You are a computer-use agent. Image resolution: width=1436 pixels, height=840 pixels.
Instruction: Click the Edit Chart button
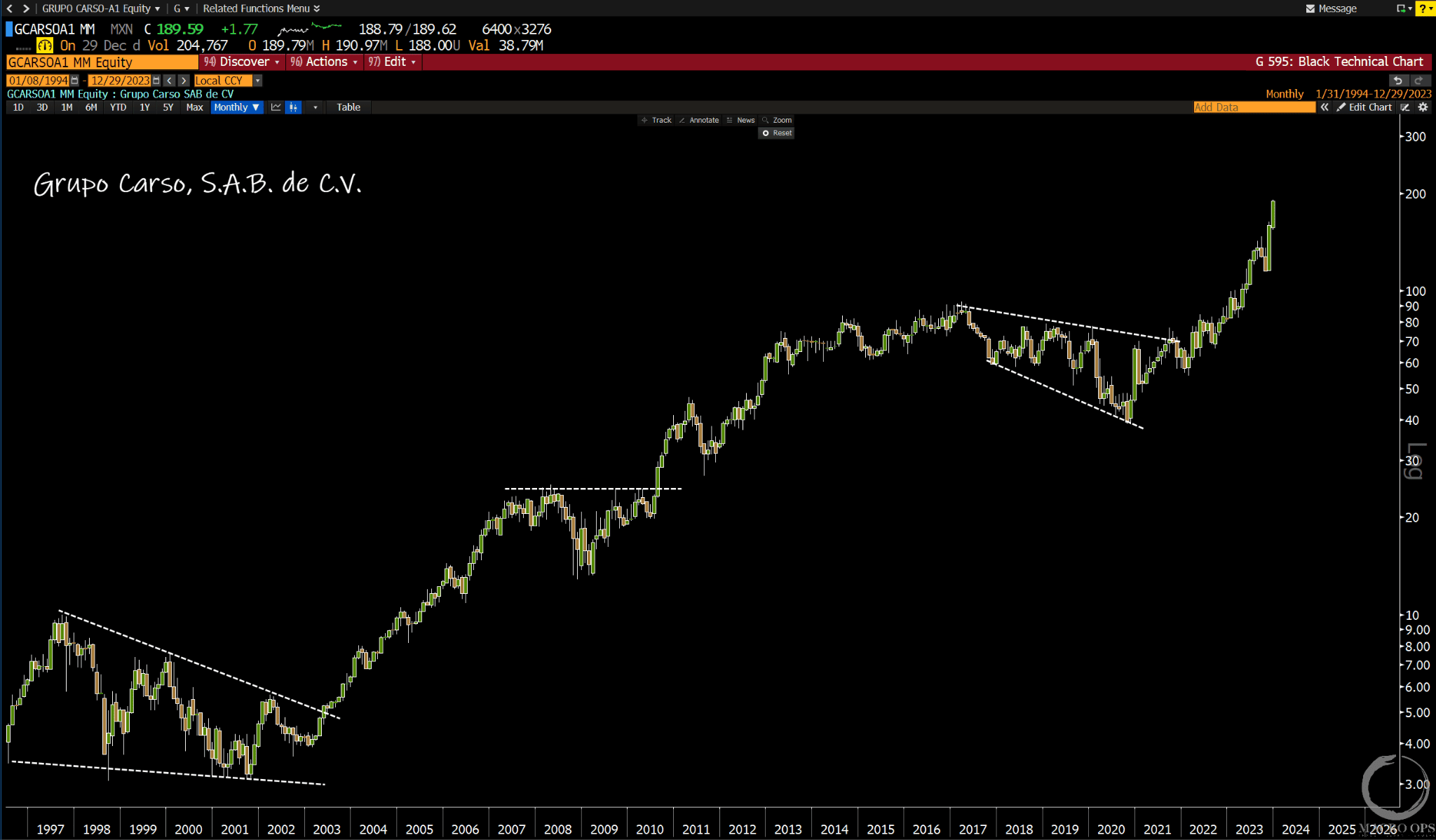pos(1364,107)
